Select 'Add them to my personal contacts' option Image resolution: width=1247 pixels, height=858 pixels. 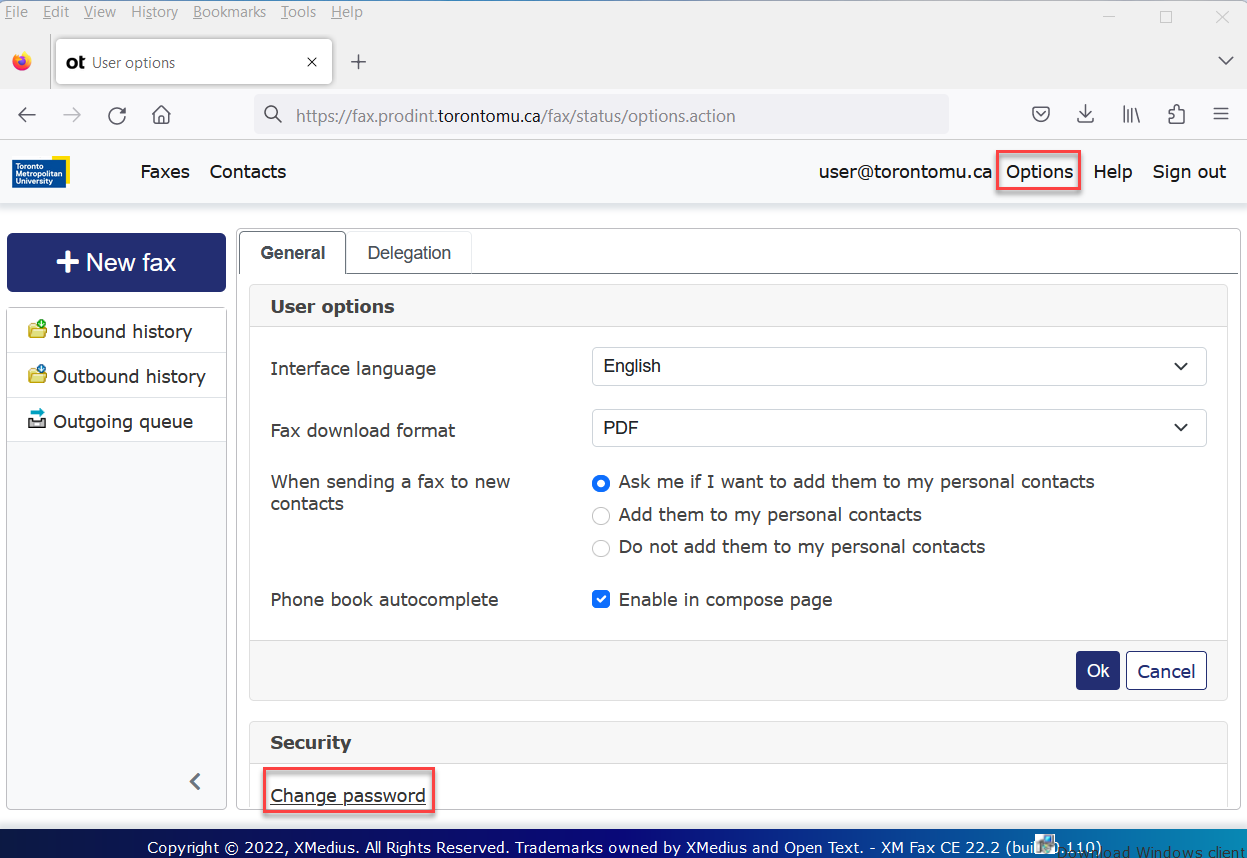coord(601,516)
